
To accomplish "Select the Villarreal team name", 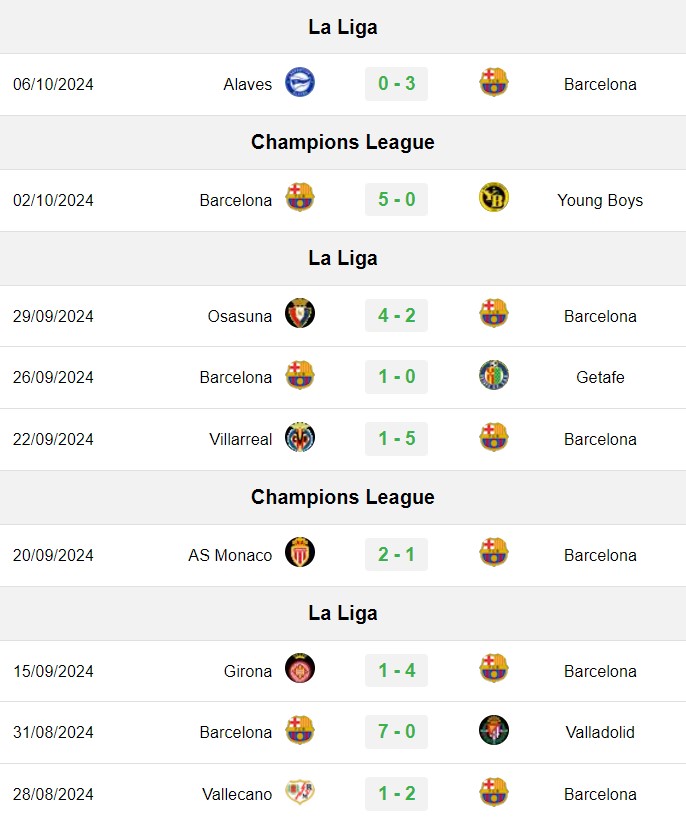I will point(241,439).
